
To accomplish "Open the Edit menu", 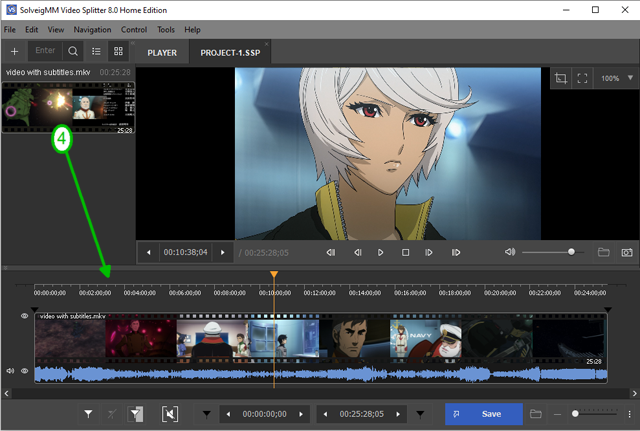I will pyautogui.click(x=31, y=29).
